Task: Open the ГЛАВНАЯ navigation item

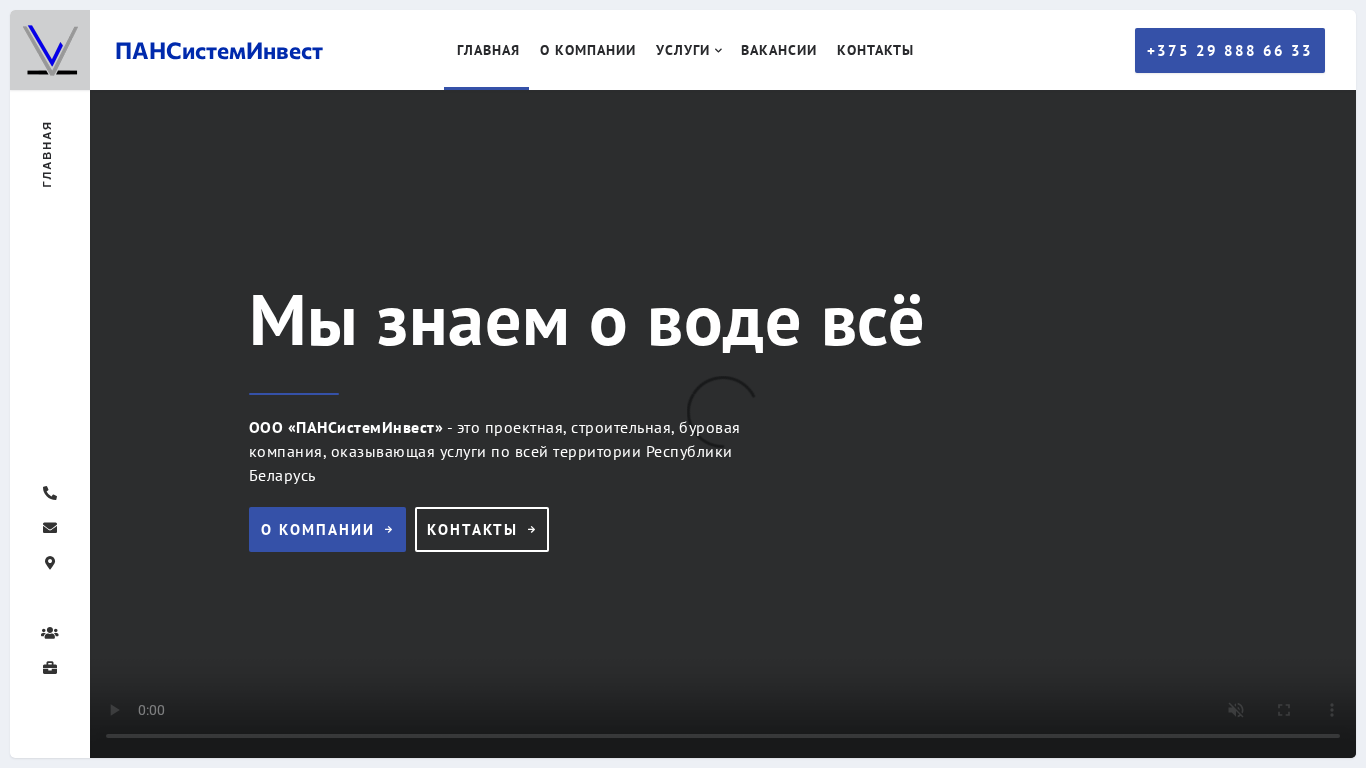Action: click(x=488, y=50)
